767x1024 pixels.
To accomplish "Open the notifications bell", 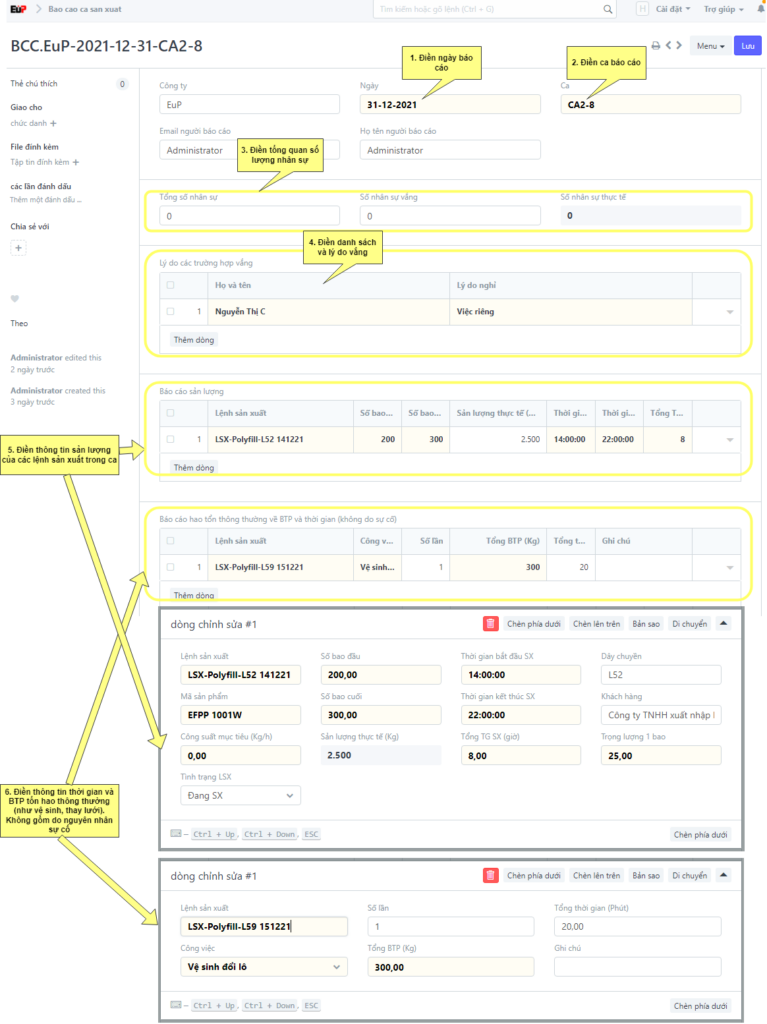I will click(760, 9).
